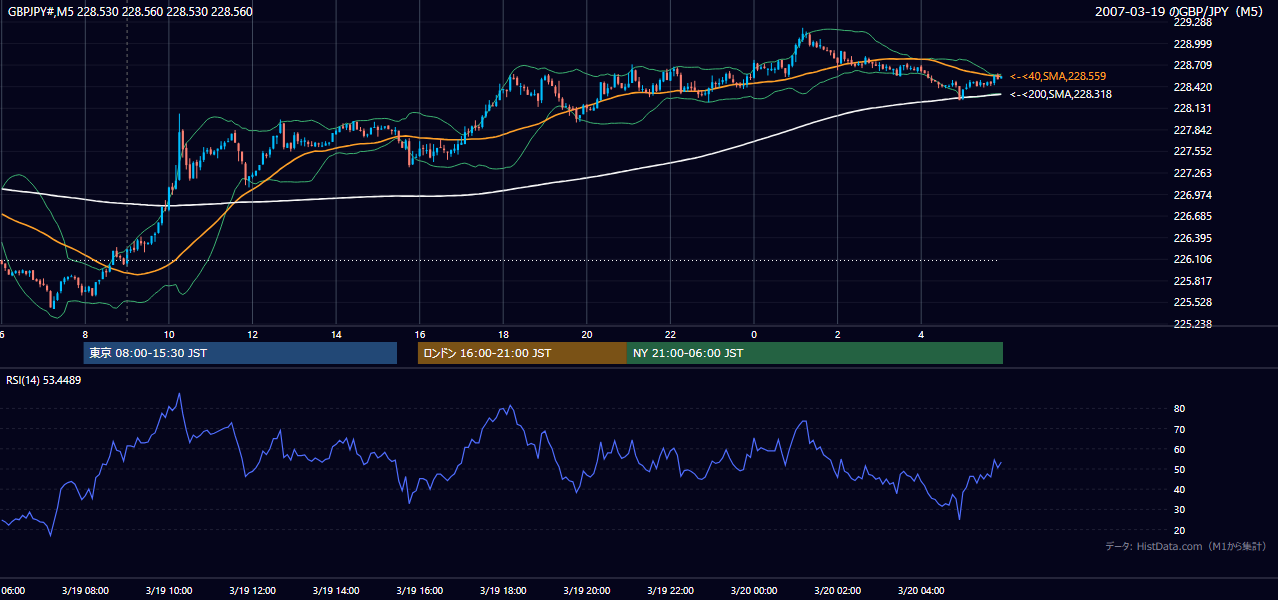
Task: Click hour label 22 under price chart
Action: (x=671, y=334)
